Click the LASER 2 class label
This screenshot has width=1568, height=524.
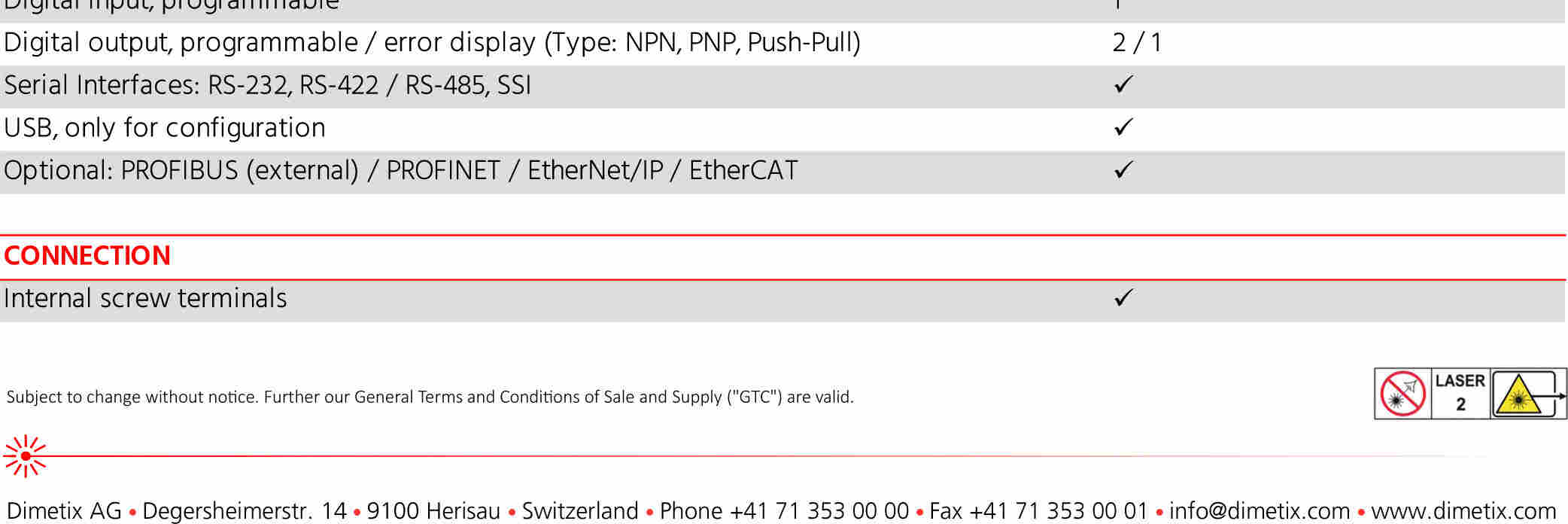1460,392
